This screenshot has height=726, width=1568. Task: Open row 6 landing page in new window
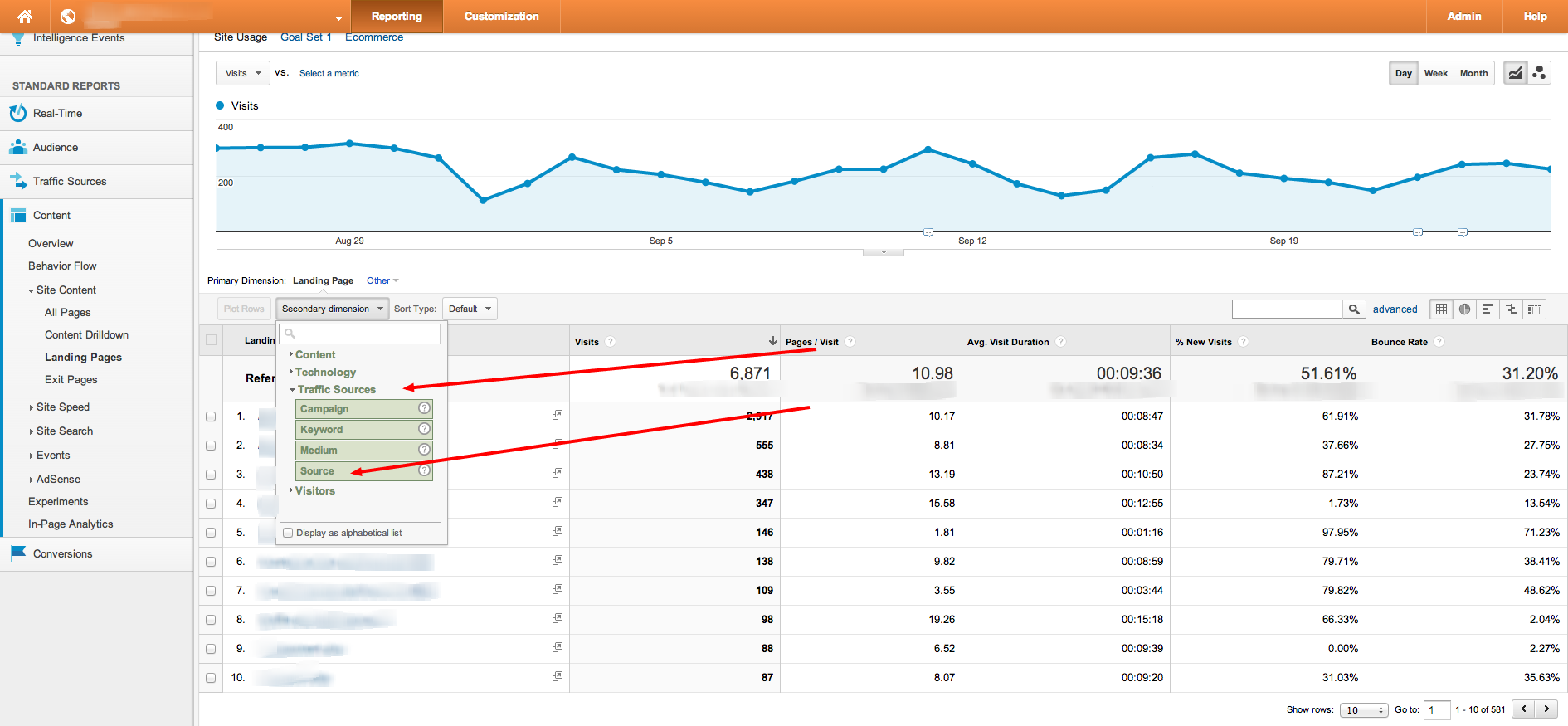(558, 560)
